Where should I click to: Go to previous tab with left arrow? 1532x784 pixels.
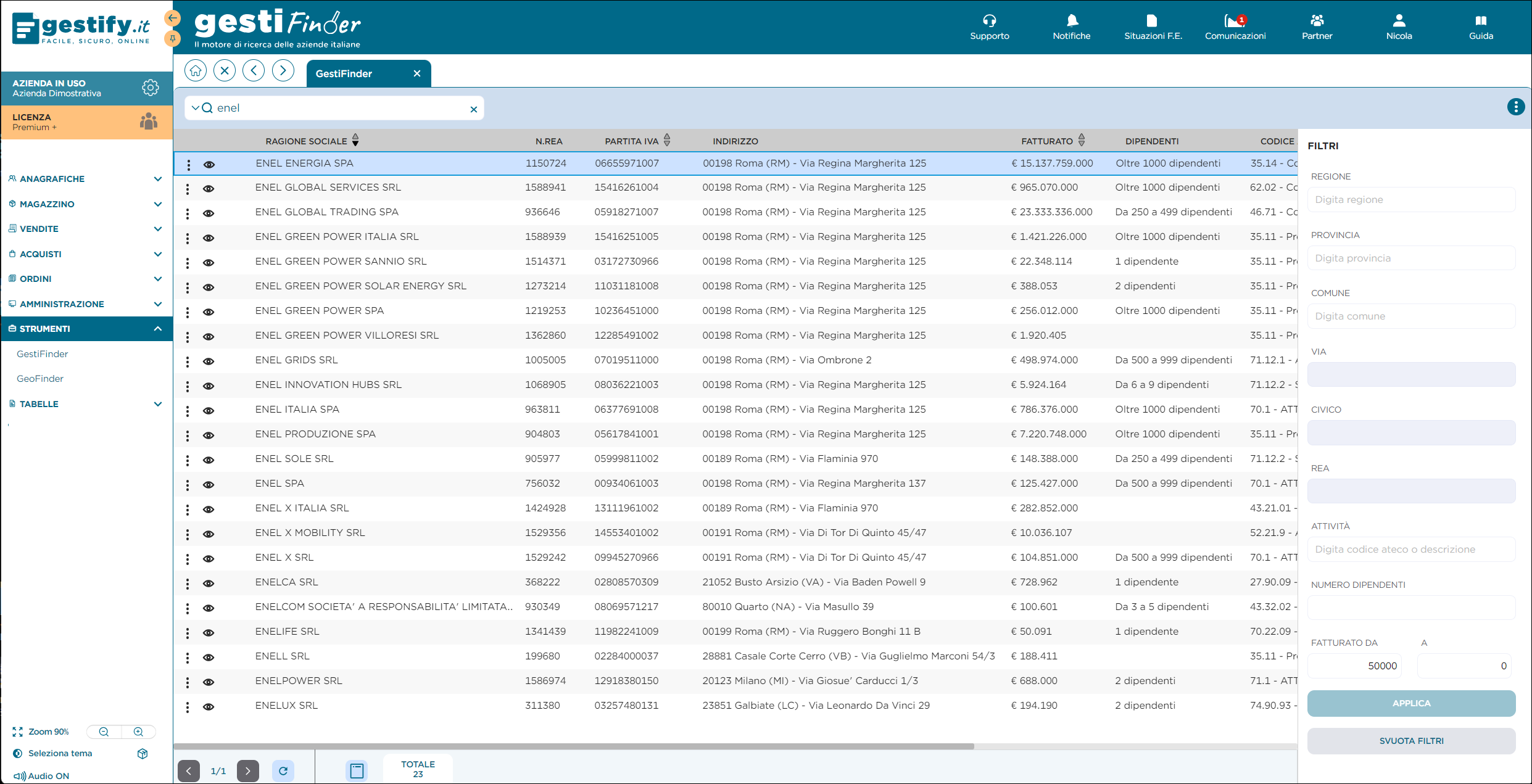[254, 71]
